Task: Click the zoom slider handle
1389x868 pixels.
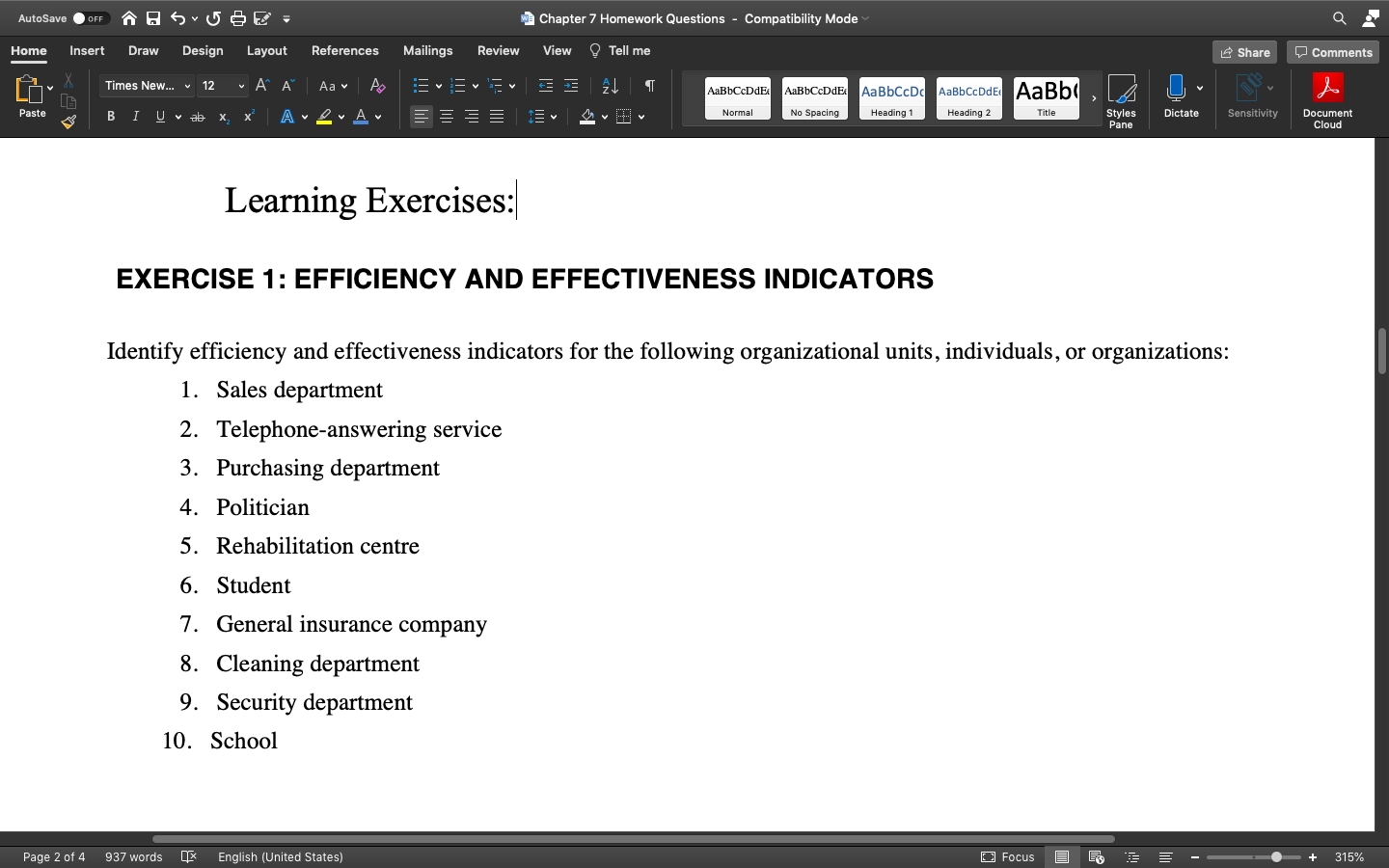Action: [x=1276, y=856]
